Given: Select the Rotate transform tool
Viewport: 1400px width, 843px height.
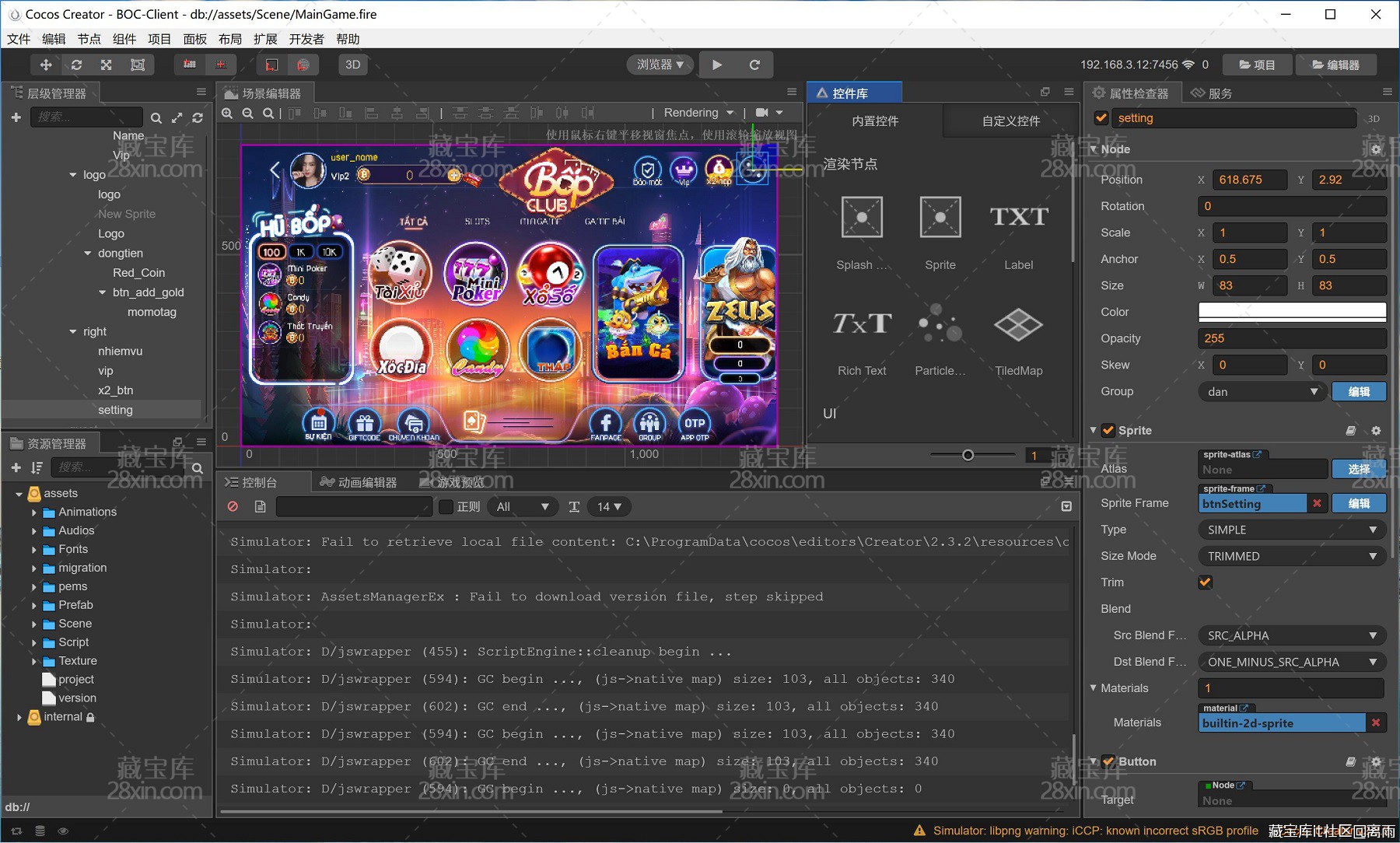Looking at the screenshot, I should point(76,65).
